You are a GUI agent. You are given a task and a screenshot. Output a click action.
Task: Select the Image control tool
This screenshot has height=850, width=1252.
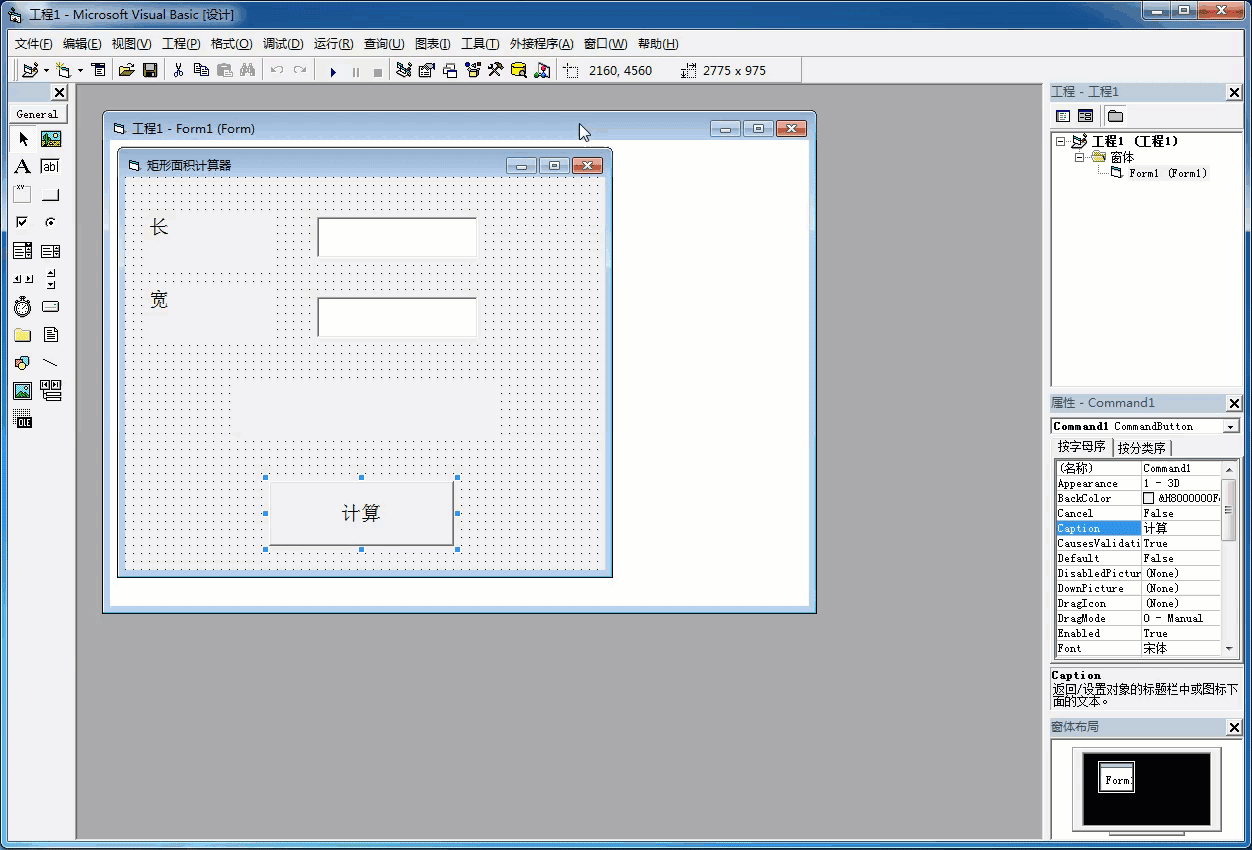tap(22, 391)
